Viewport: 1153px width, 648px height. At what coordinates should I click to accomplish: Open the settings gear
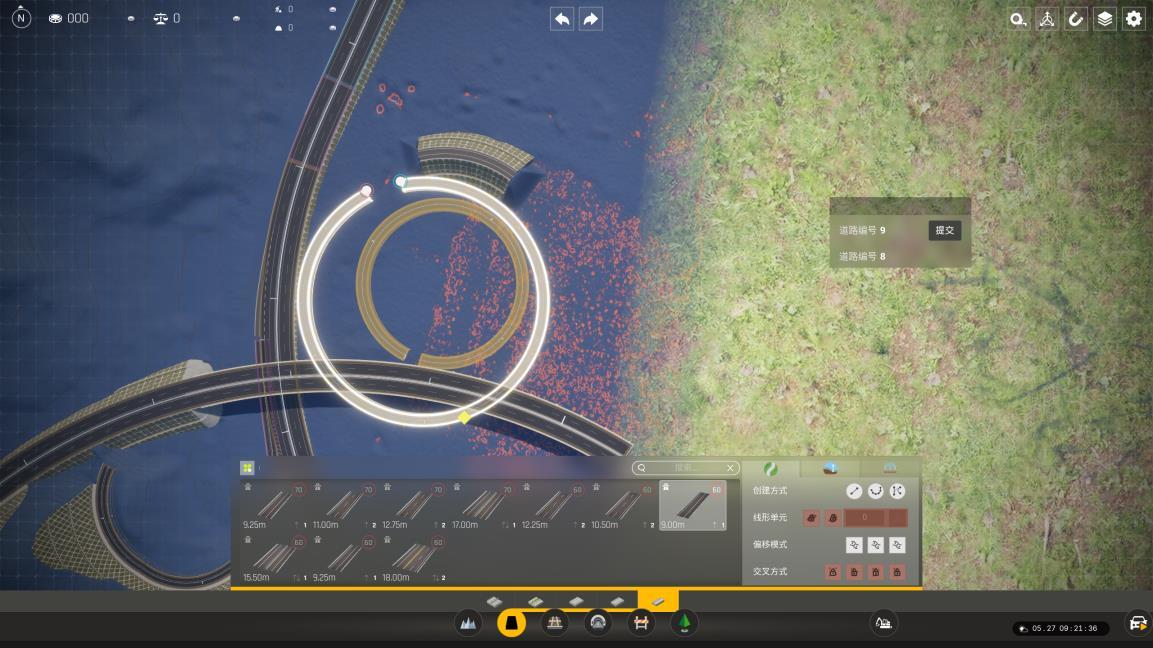pyautogui.click(x=1134, y=19)
